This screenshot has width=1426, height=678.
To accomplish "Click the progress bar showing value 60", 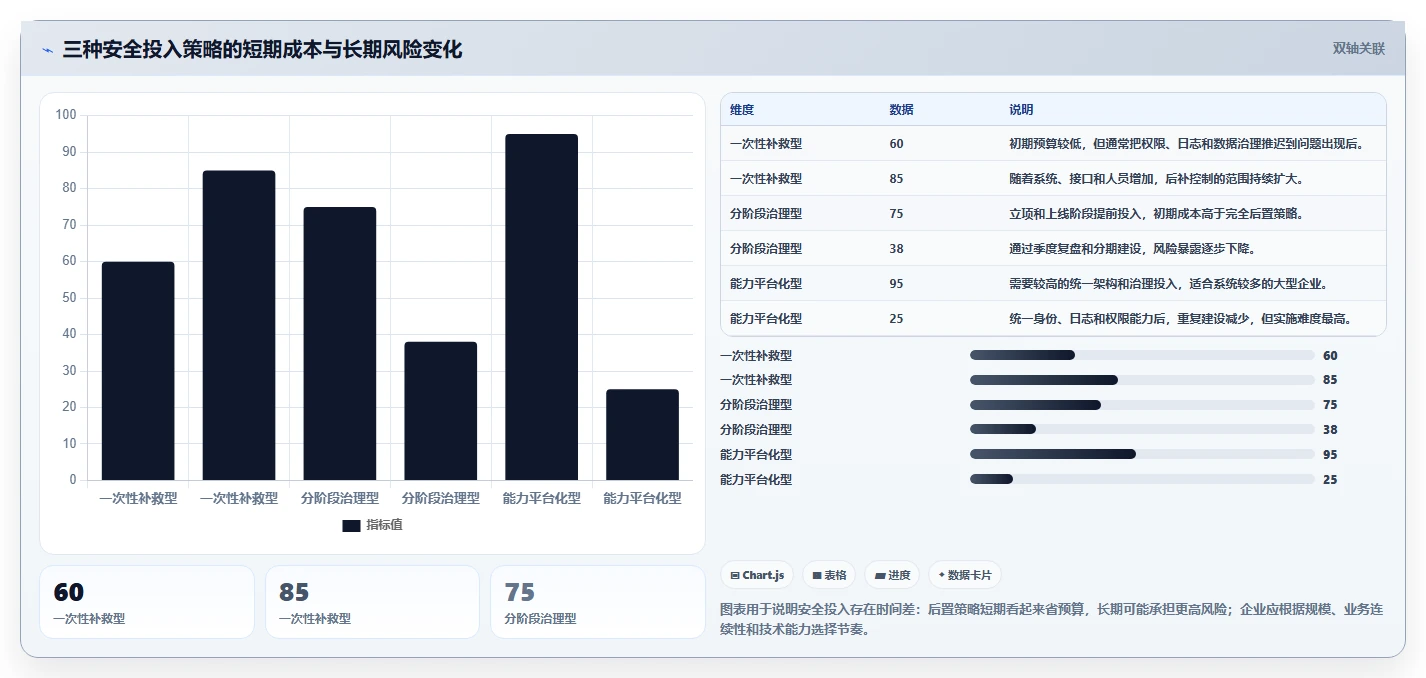I will point(1142,355).
